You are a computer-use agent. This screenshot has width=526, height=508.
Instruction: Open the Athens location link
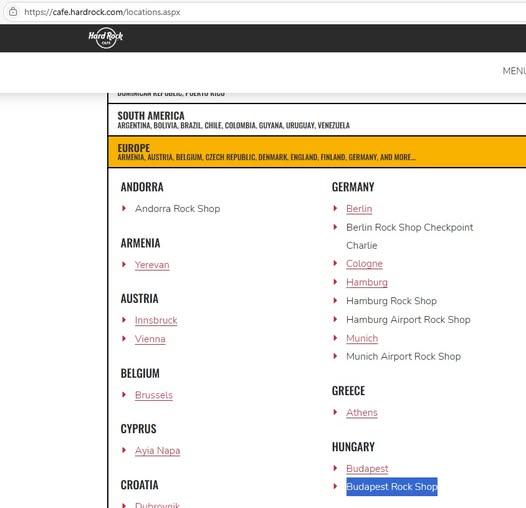362,412
